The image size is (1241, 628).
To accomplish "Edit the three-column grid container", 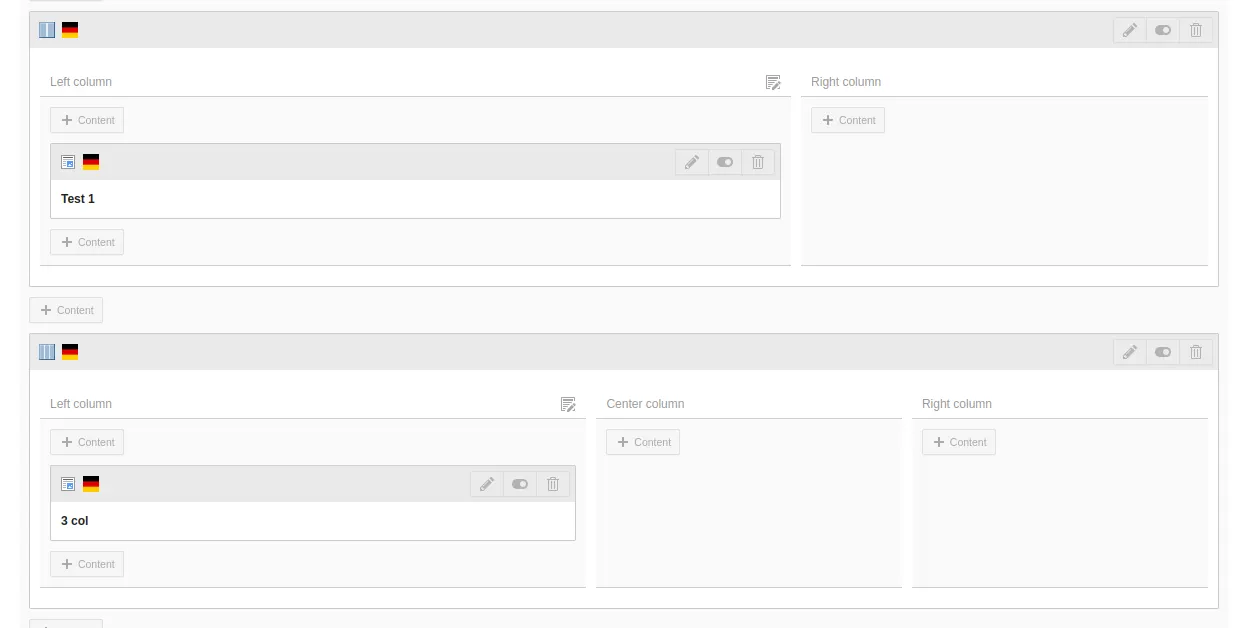I will (1130, 352).
